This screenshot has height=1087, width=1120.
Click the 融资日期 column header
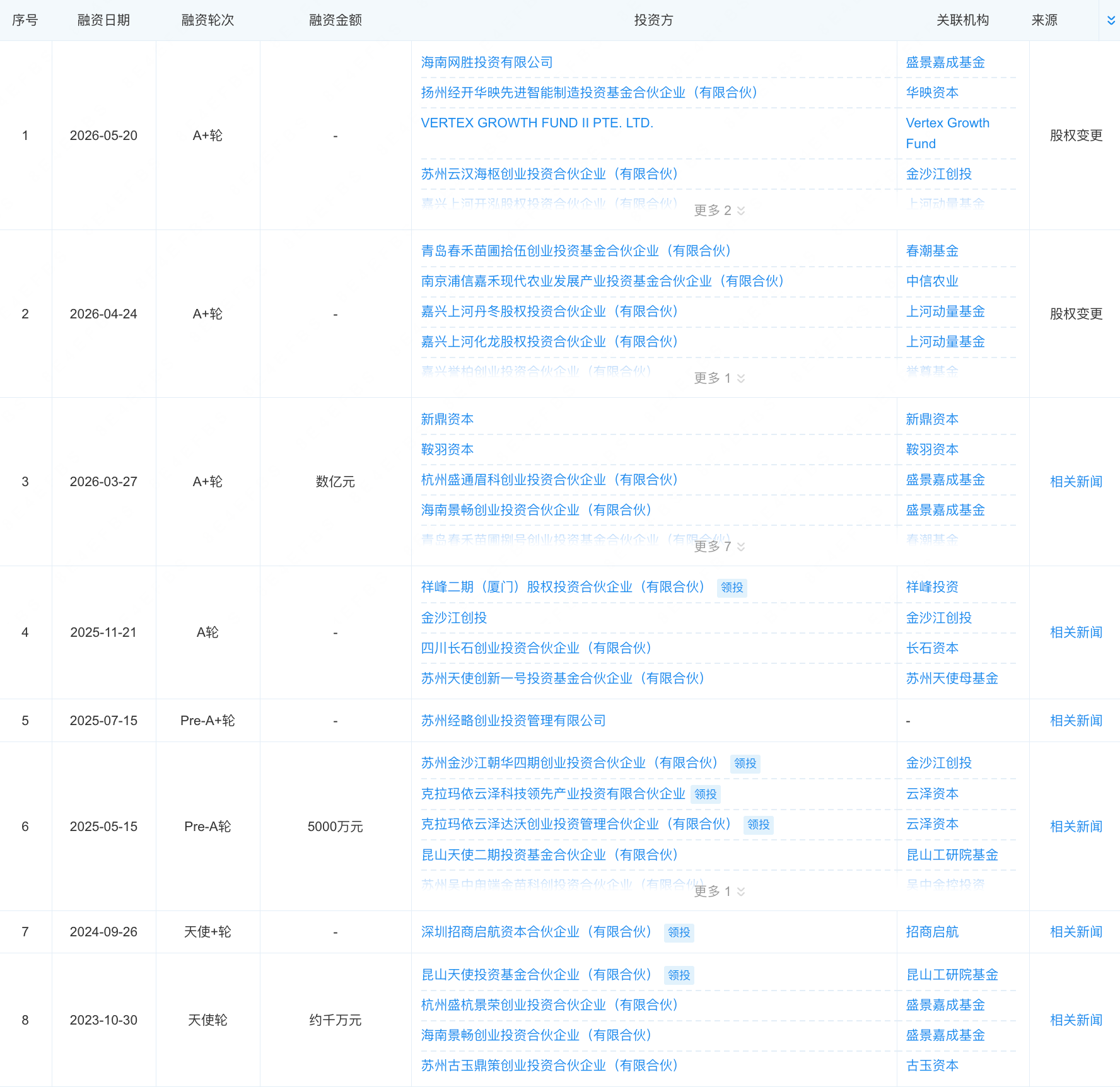pos(103,20)
